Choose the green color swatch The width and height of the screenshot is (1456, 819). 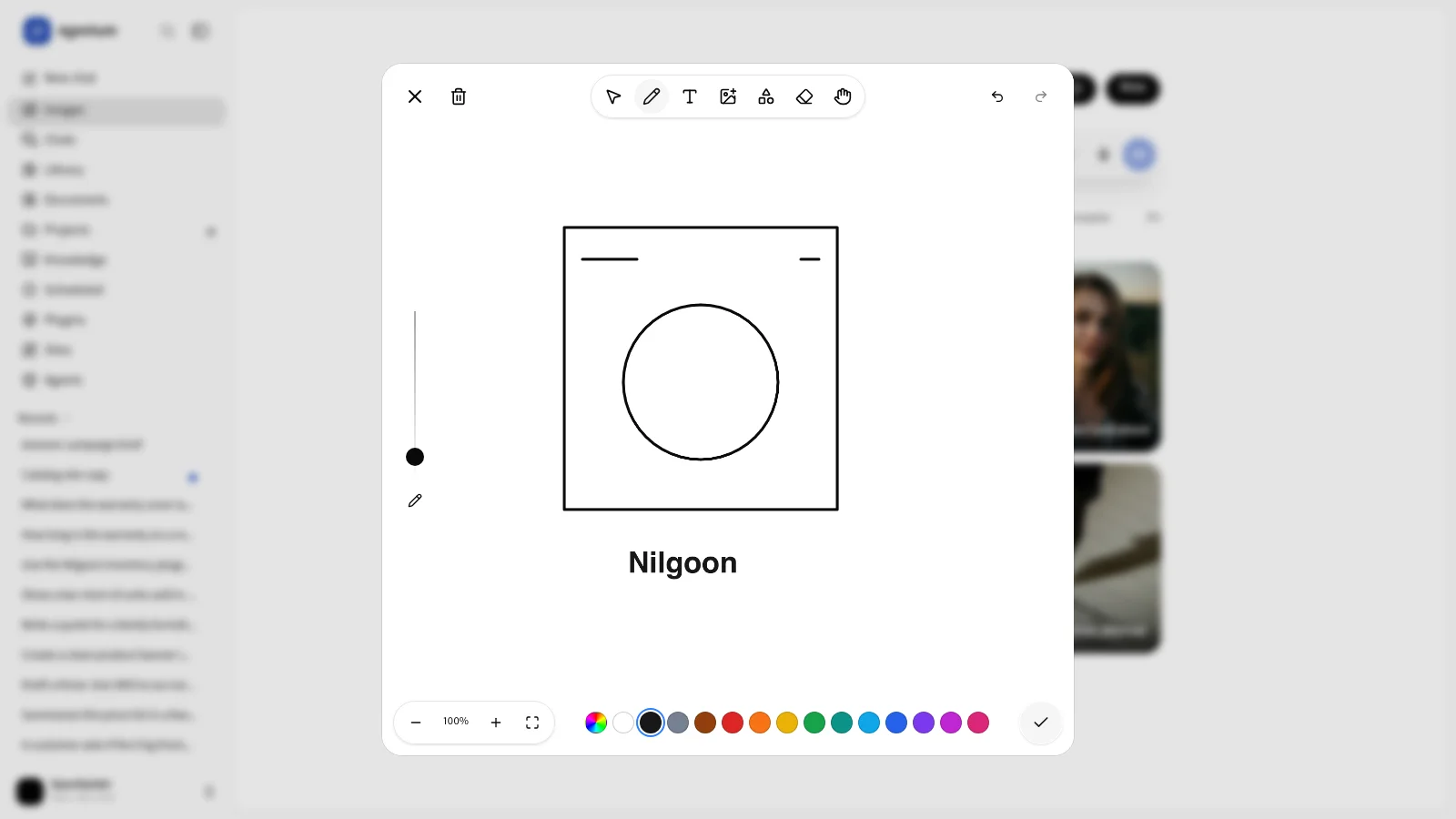pyautogui.click(x=814, y=723)
